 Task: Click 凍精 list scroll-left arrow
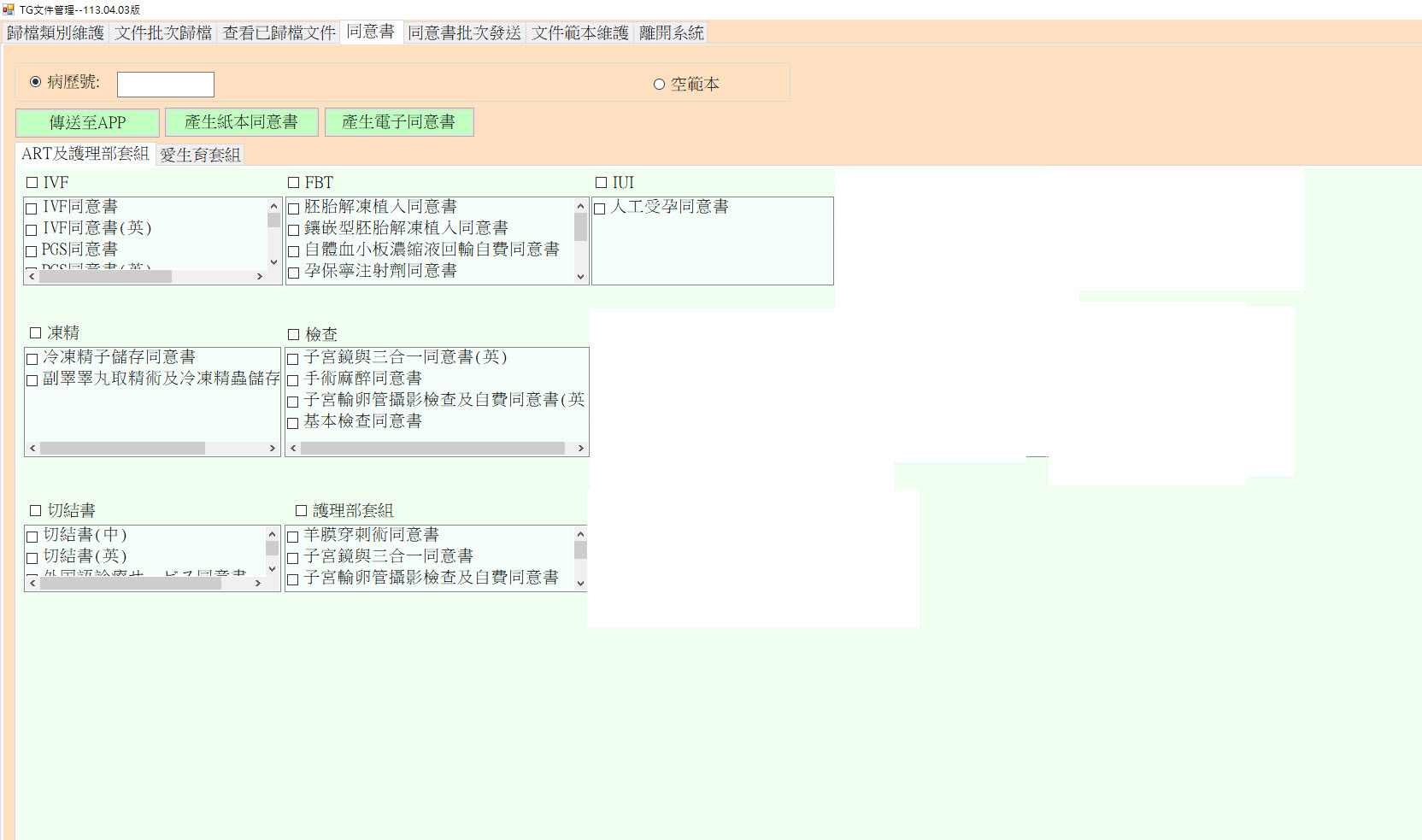tap(32, 448)
